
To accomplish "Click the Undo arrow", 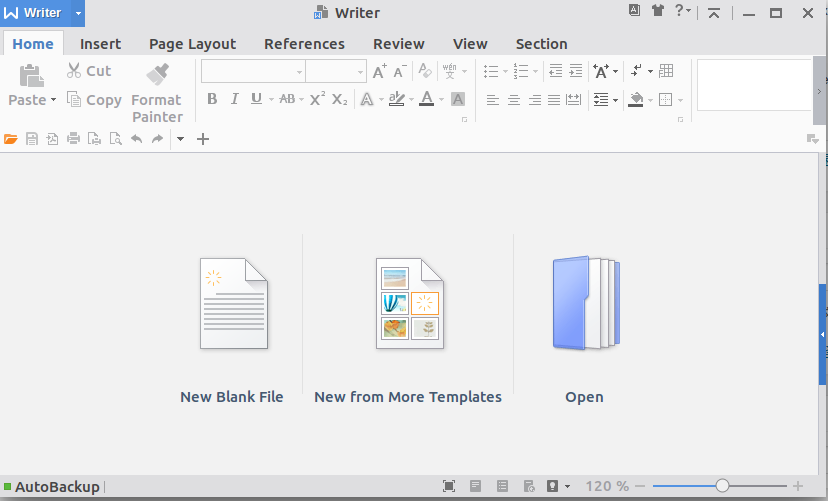I will pyautogui.click(x=137, y=139).
